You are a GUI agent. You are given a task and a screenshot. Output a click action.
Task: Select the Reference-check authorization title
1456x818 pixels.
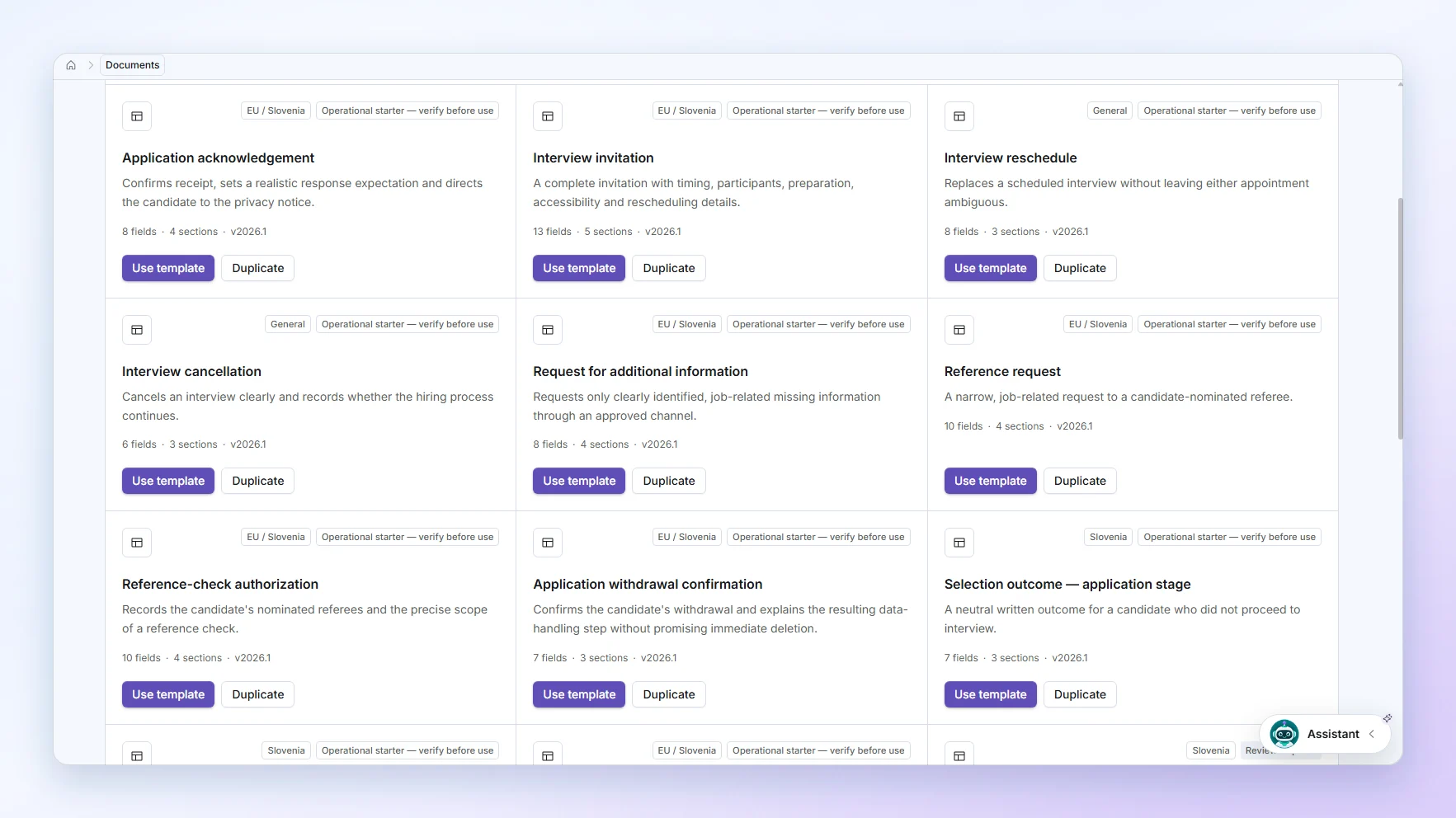220,584
